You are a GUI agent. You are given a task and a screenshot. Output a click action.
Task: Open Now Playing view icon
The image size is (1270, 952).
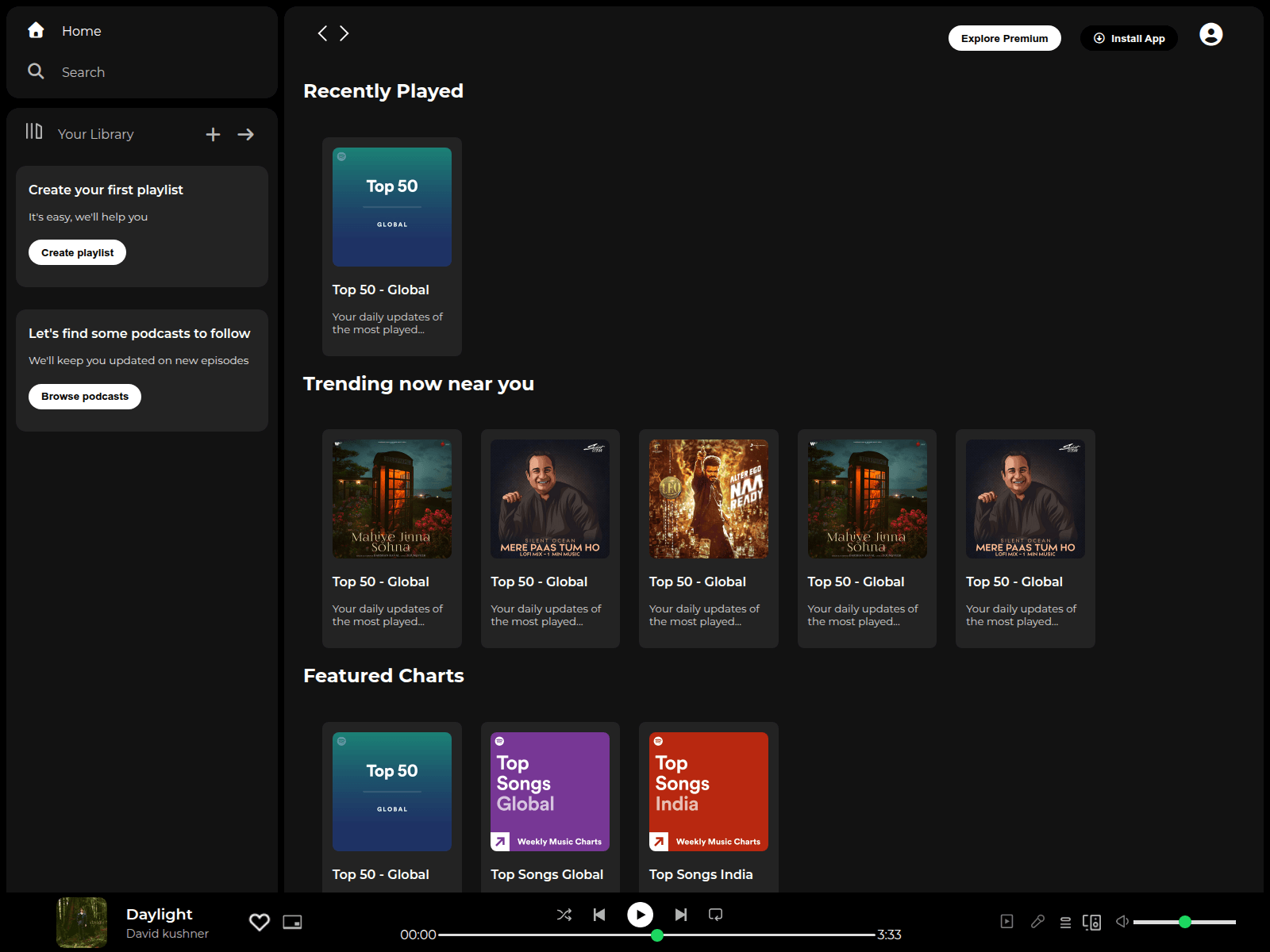coord(1006,921)
